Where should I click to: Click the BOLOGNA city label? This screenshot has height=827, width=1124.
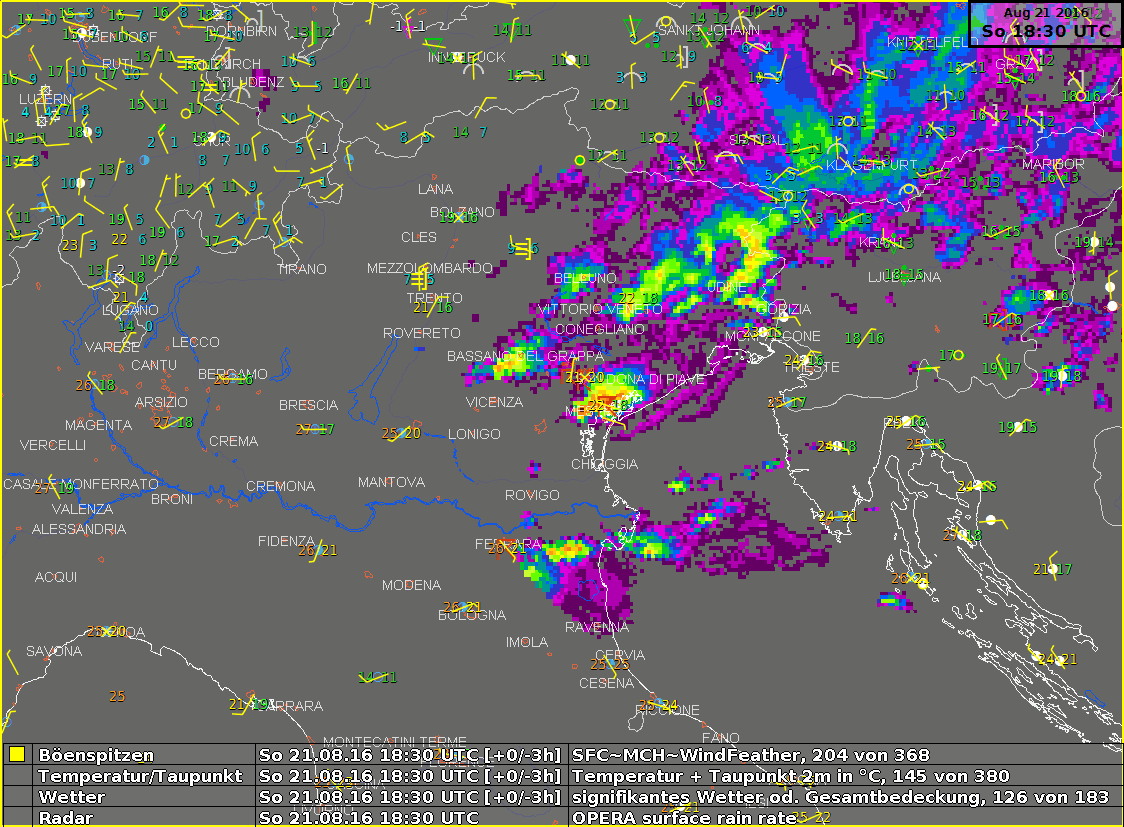tap(472, 615)
